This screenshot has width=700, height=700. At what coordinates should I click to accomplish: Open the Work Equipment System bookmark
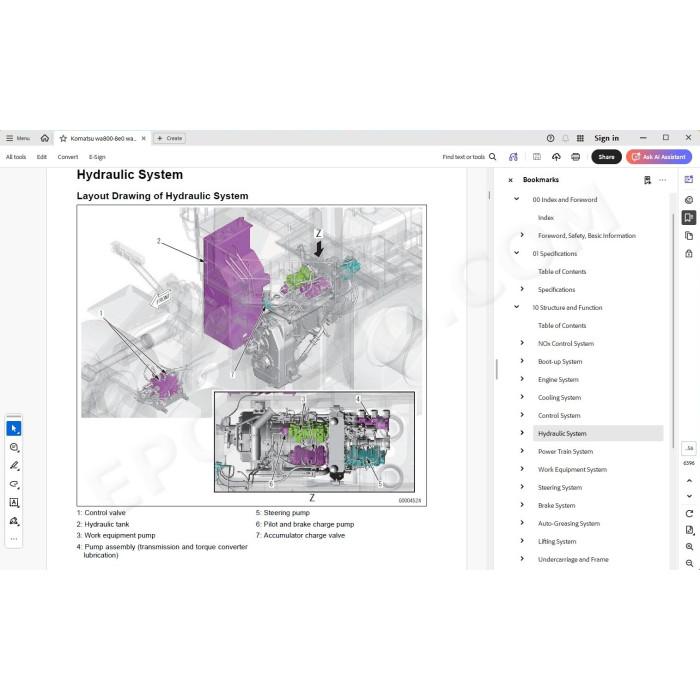pos(572,470)
